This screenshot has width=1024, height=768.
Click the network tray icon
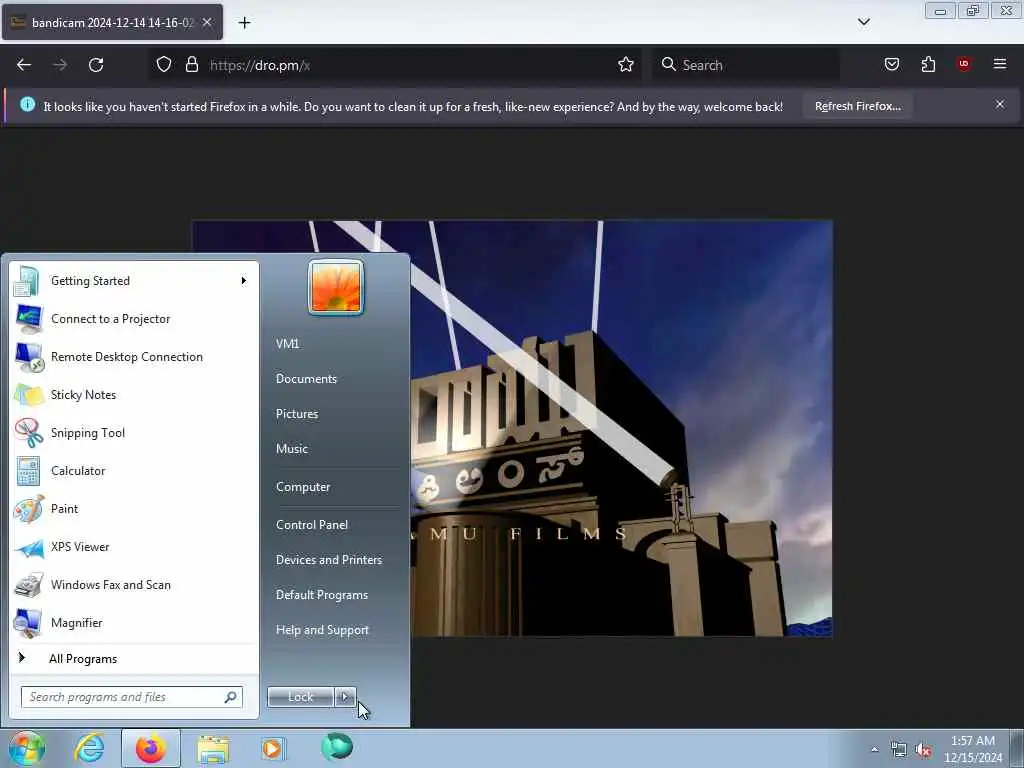[899, 750]
